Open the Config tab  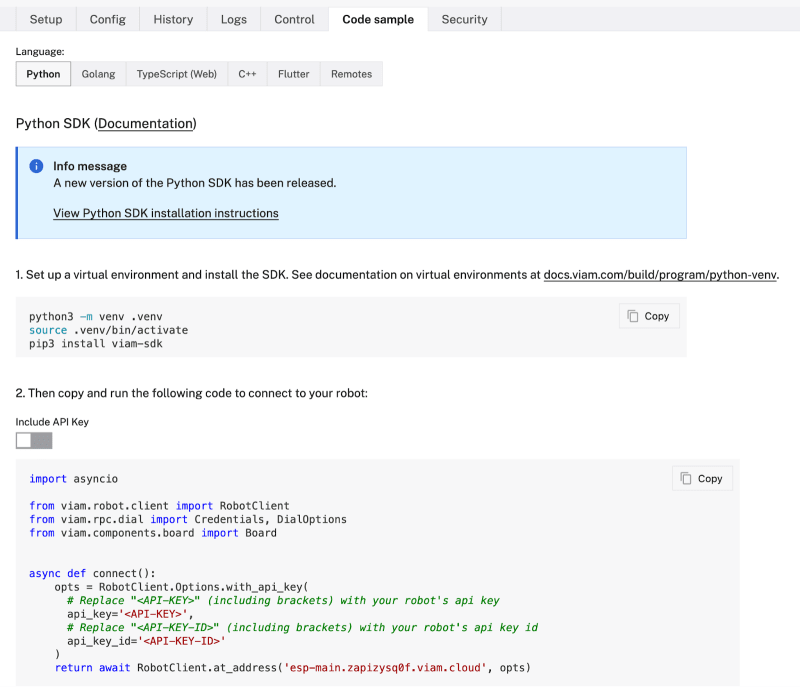tap(108, 19)
